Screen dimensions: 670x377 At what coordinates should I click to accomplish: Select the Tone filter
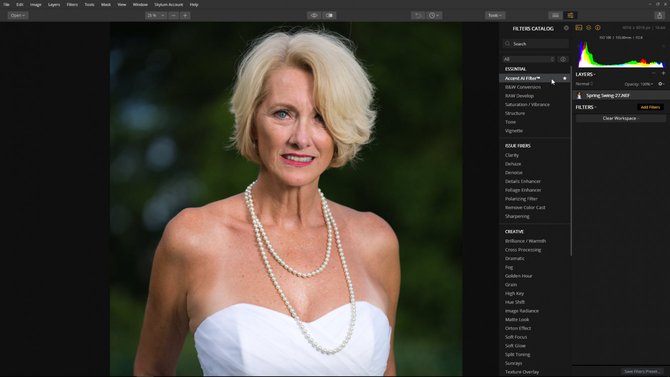tap(510, 122)
